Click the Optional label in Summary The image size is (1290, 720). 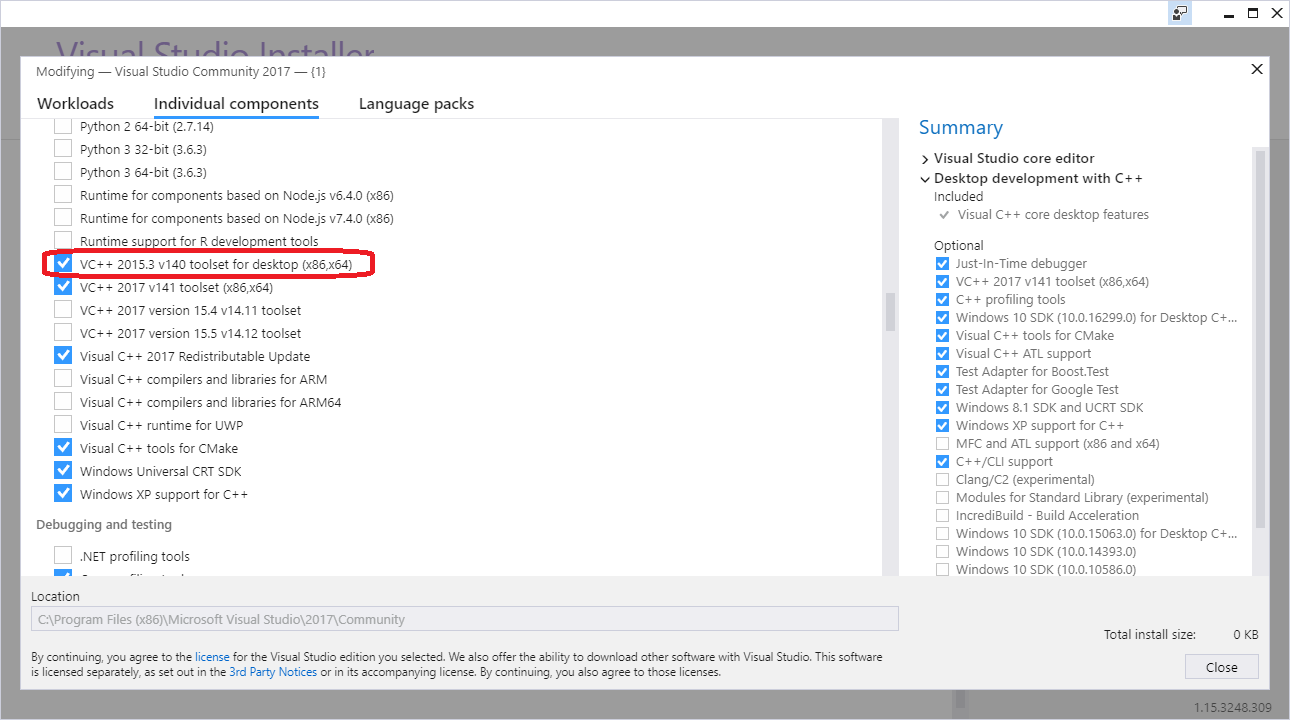tap(959, 246)
